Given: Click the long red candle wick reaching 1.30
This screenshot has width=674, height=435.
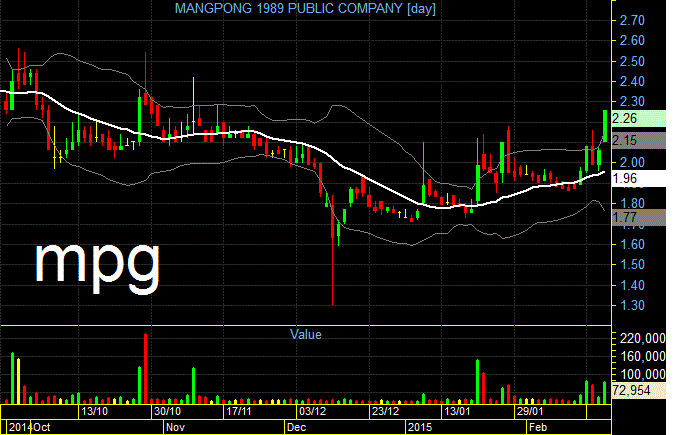Looking at the screenshot, I should (333, 249).
